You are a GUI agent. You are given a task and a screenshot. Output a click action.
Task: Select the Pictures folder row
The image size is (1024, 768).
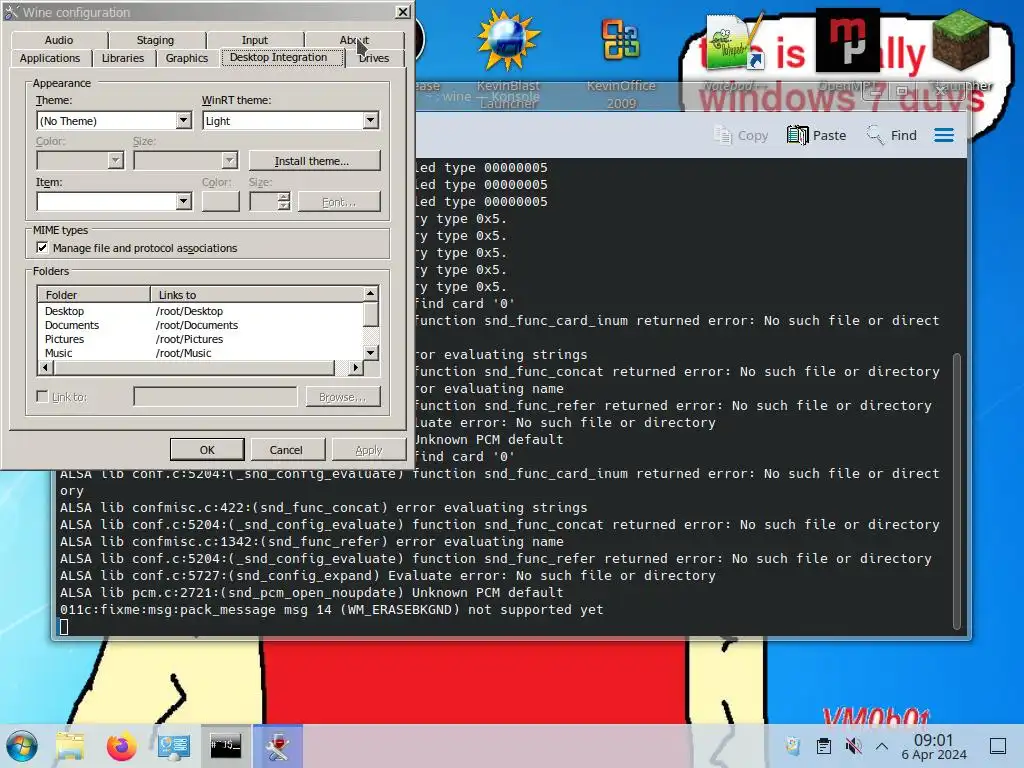click(200, 339)
